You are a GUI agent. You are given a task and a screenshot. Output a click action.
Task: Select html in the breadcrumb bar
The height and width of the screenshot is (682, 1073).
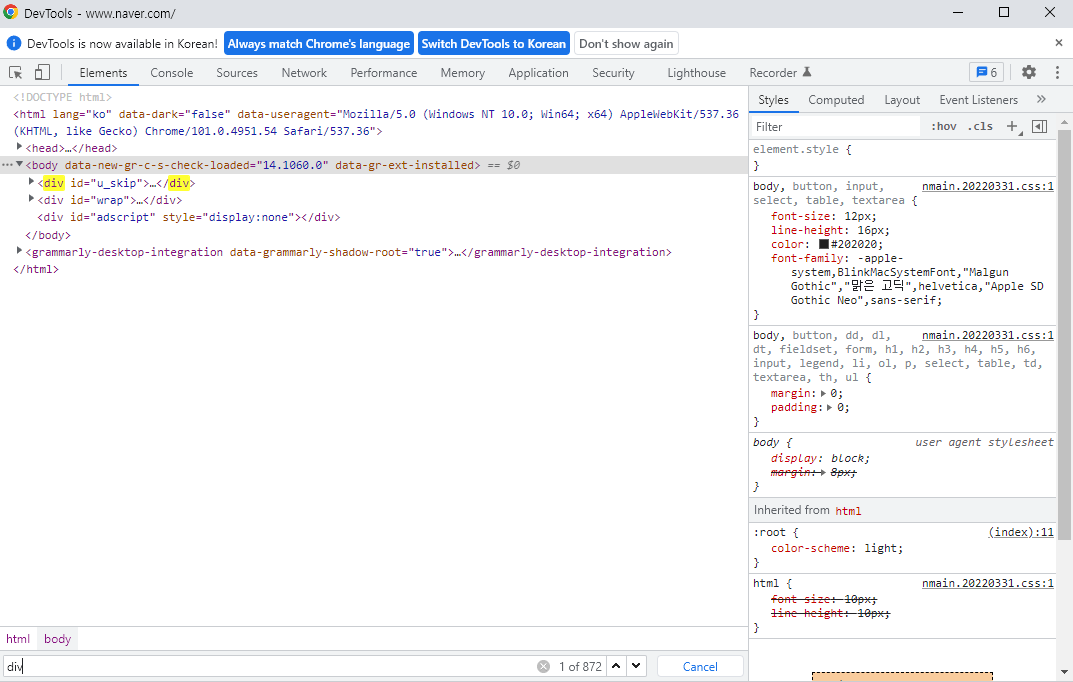(x=18, y=639)
